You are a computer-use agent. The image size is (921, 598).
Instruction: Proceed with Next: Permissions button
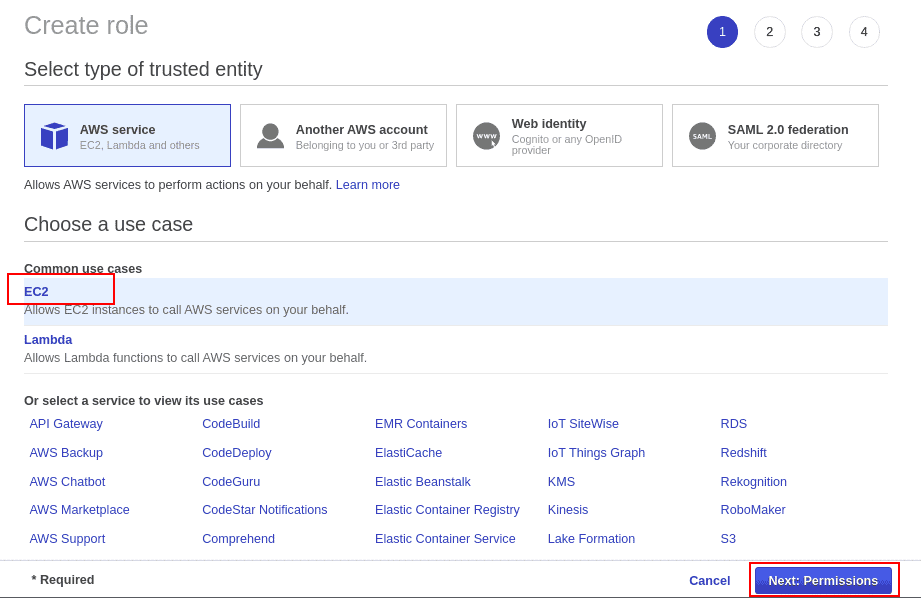pos(823,580)
